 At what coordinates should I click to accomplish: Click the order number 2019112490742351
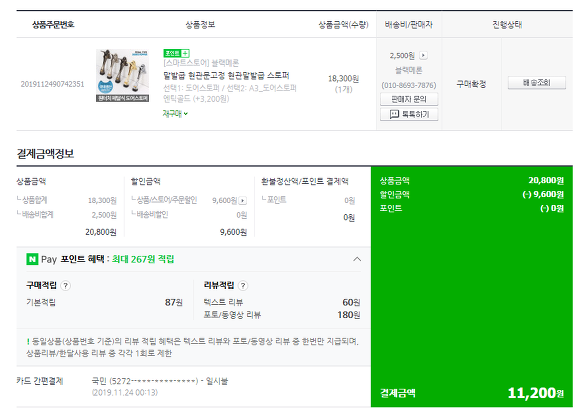pyautogui.click(x=52, y=84)
